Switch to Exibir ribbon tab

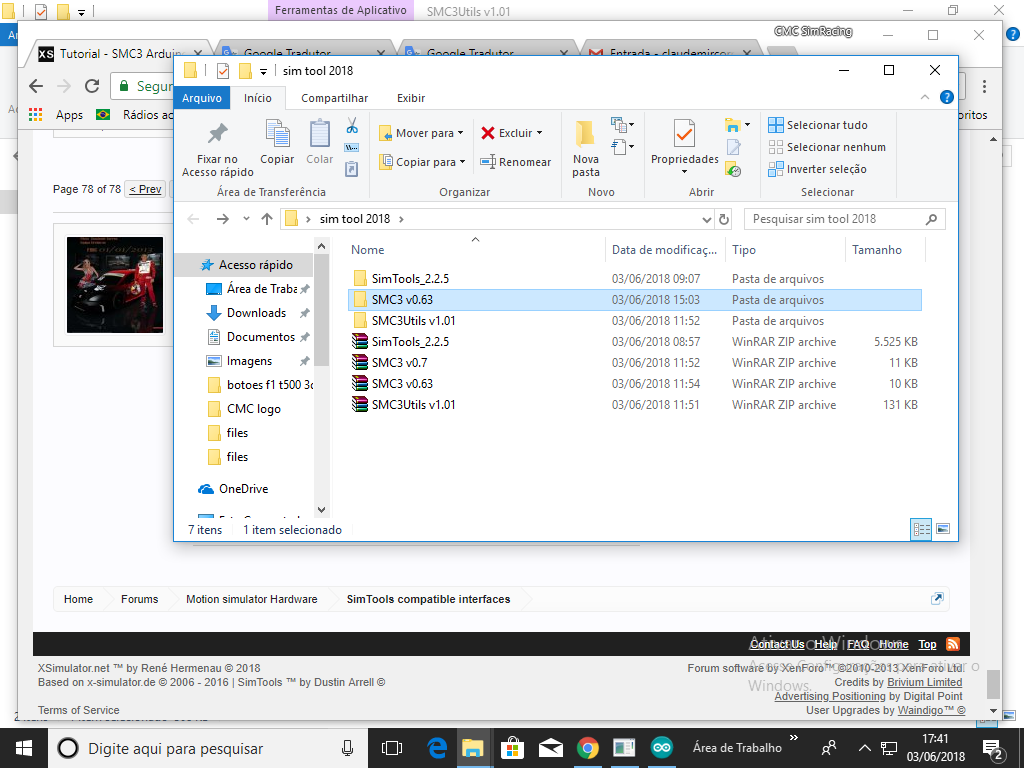click(411, 98)
